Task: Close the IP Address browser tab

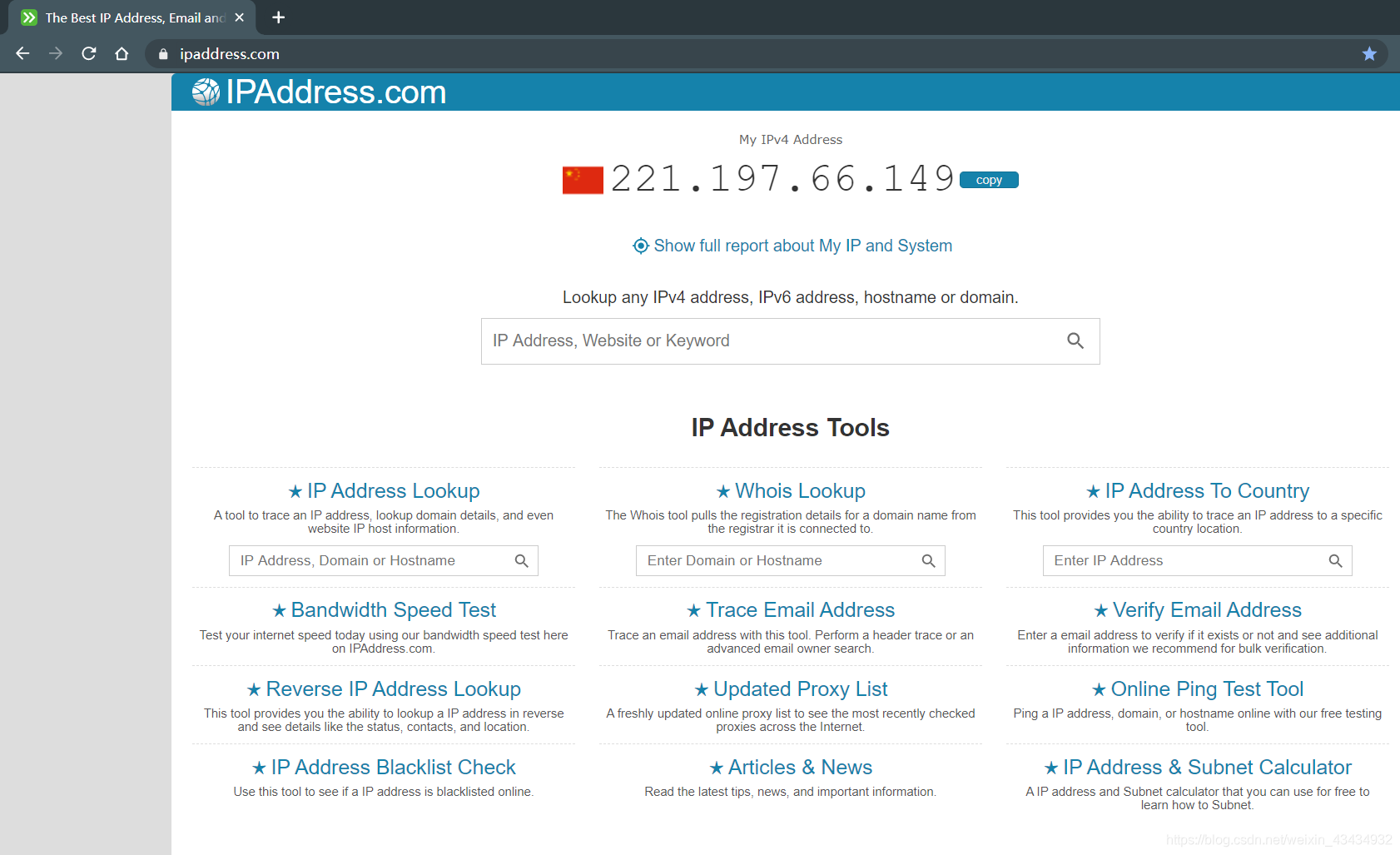Action: 240,17
